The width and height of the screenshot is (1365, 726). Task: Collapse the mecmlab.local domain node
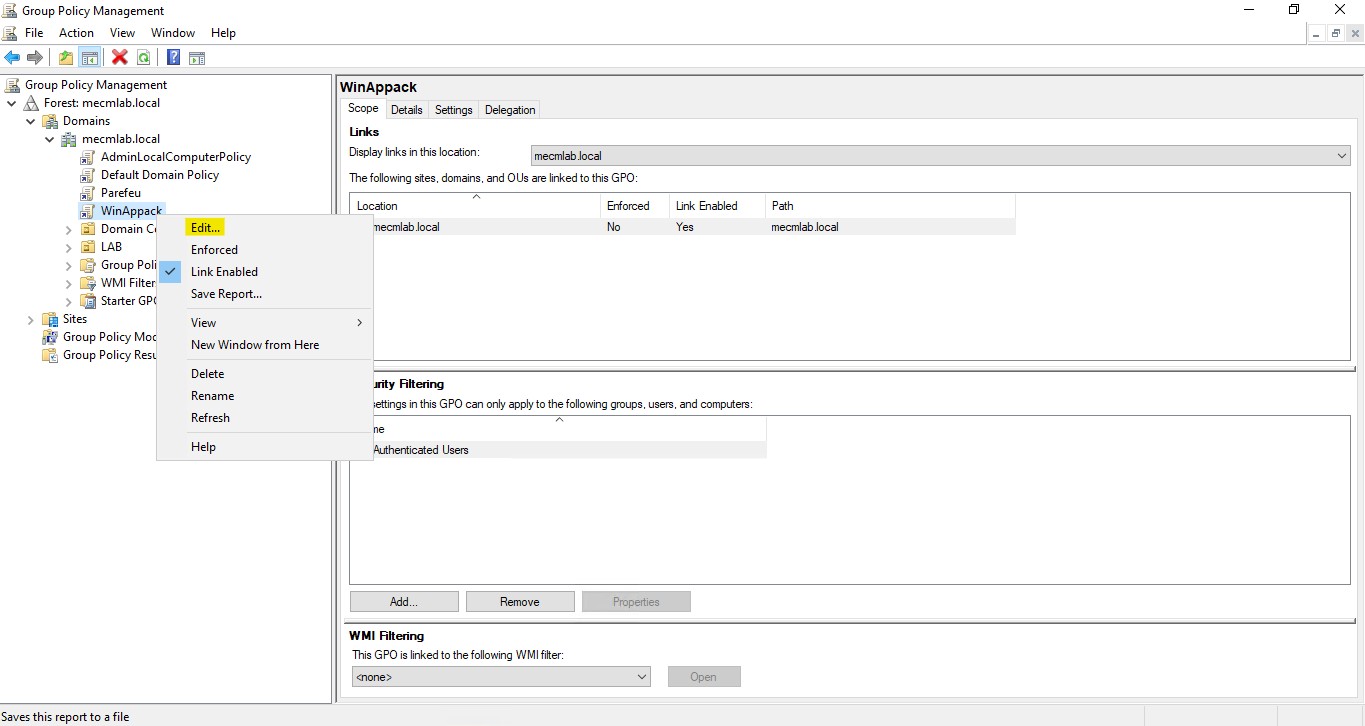(48, 139)
